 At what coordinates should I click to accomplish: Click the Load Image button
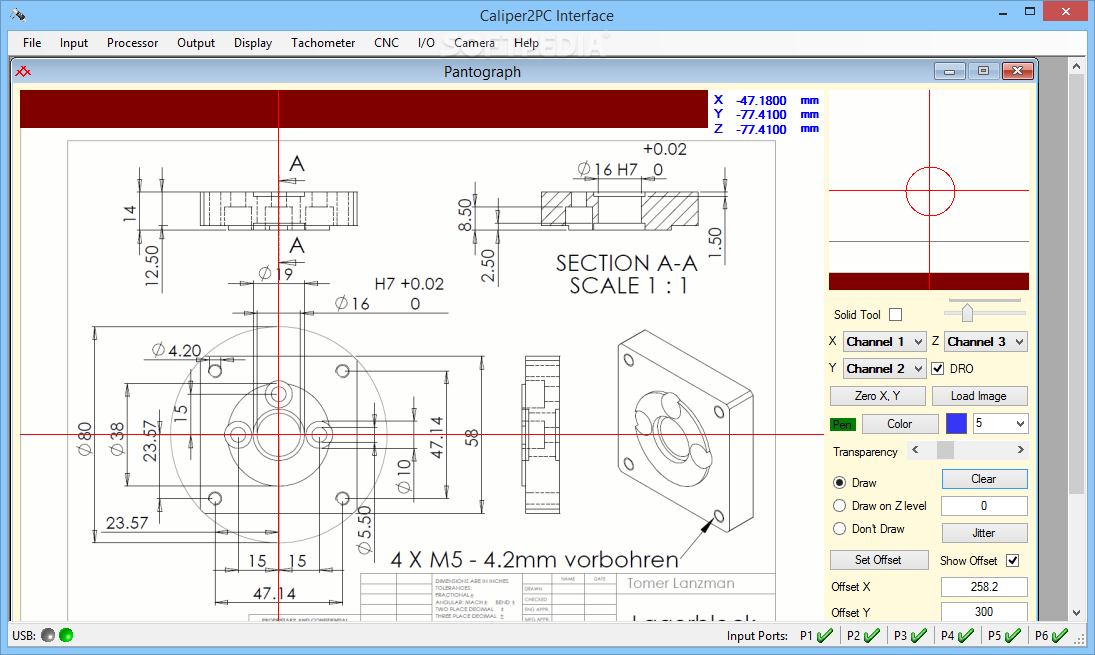pyautogui.click(x=979, y=396)
